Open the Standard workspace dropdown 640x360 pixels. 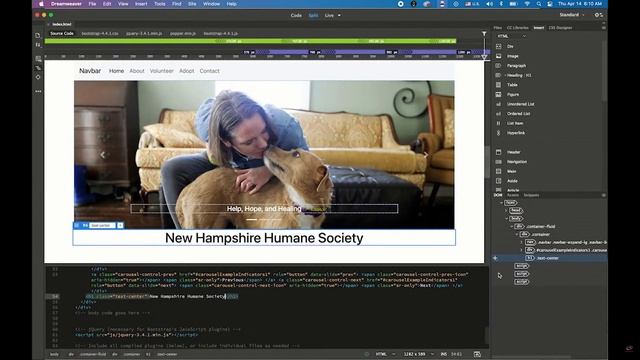[571, 15]
